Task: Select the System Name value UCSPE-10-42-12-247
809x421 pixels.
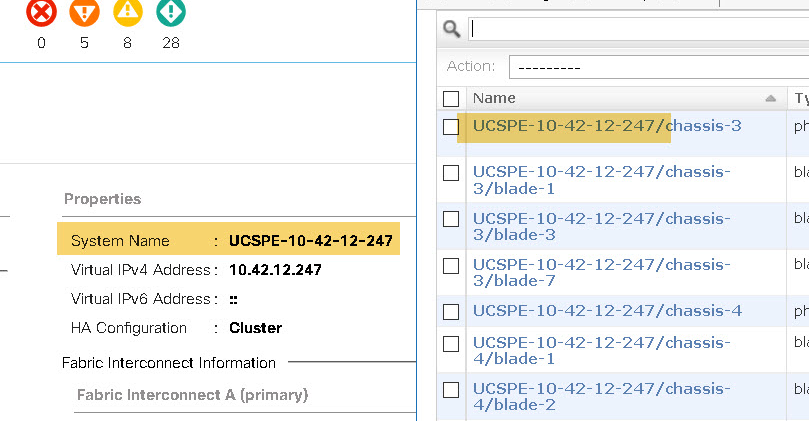Action: (x=311, y=240)
